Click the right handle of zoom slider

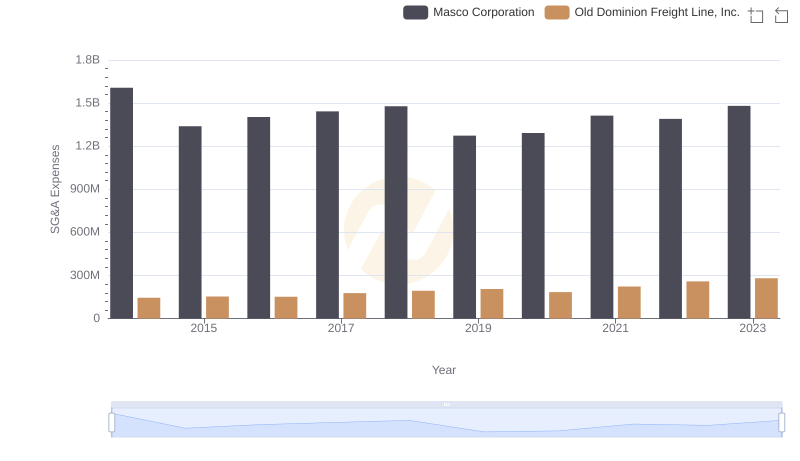click(x=781, y=422)
